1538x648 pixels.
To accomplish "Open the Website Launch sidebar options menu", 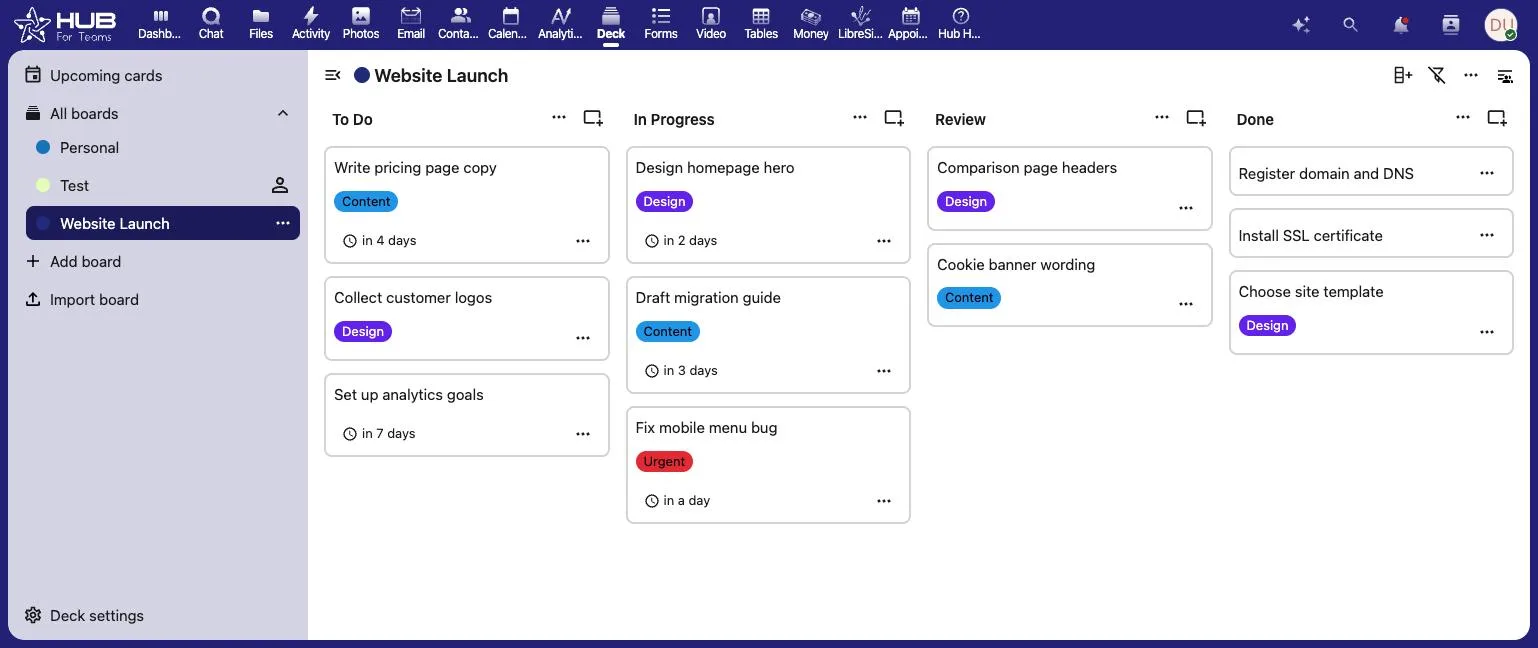I will click(x=283, y=223).
